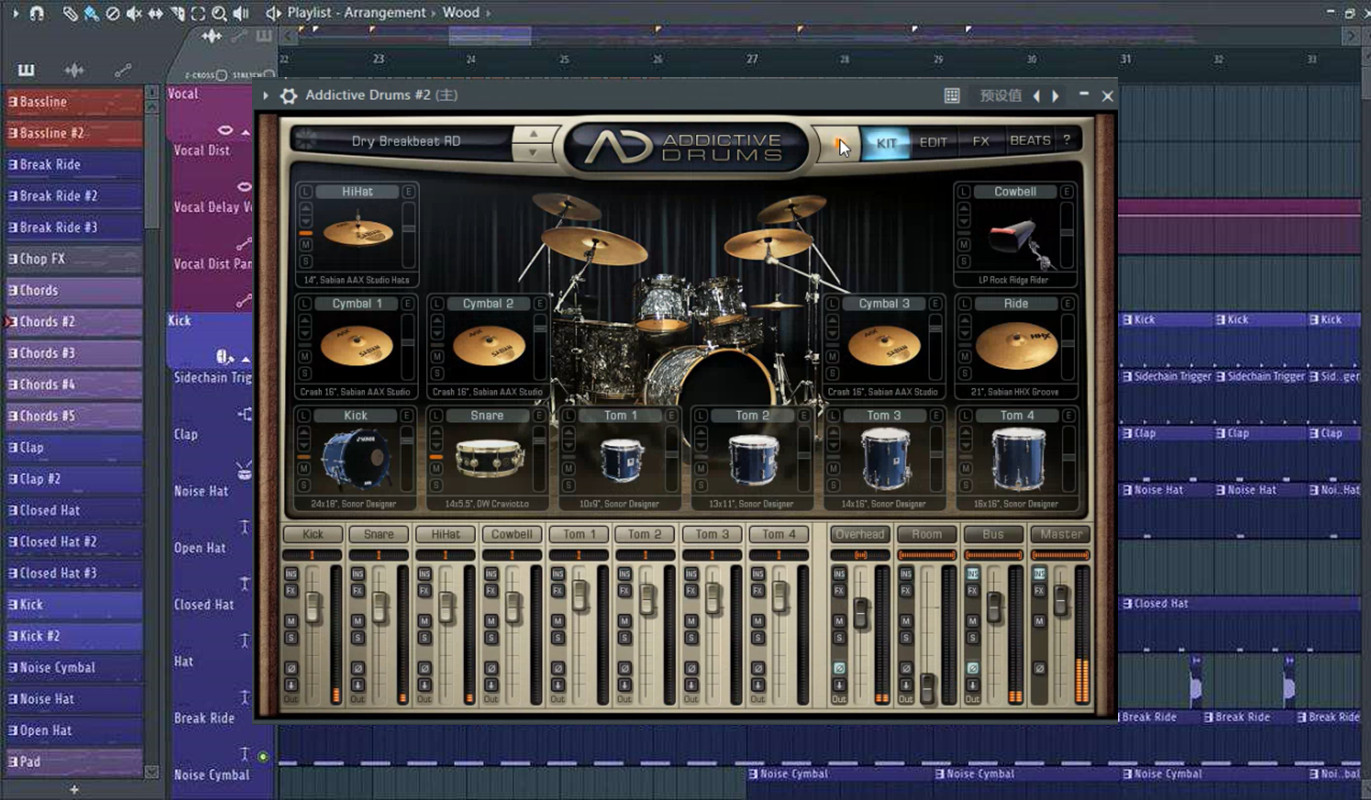Select Chords #2 pattern in picker

click(x=74, y=322)
